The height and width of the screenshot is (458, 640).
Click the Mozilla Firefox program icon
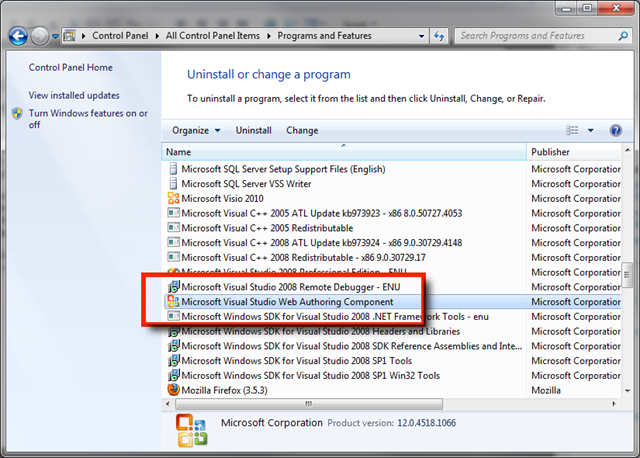[x=173, y=390]
